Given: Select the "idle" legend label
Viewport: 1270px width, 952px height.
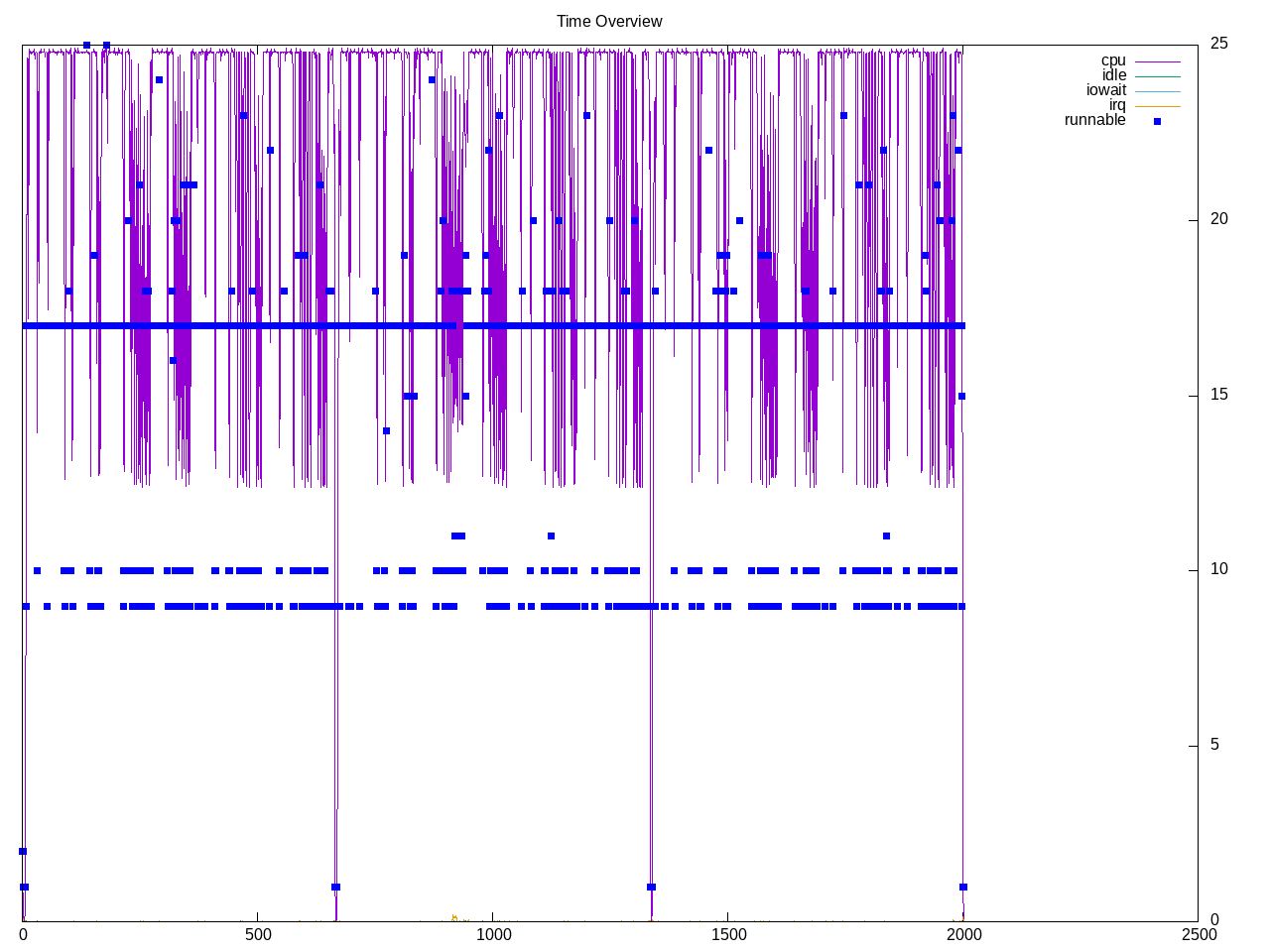Looking at the screenshot, I should [x=1113, y=75].
